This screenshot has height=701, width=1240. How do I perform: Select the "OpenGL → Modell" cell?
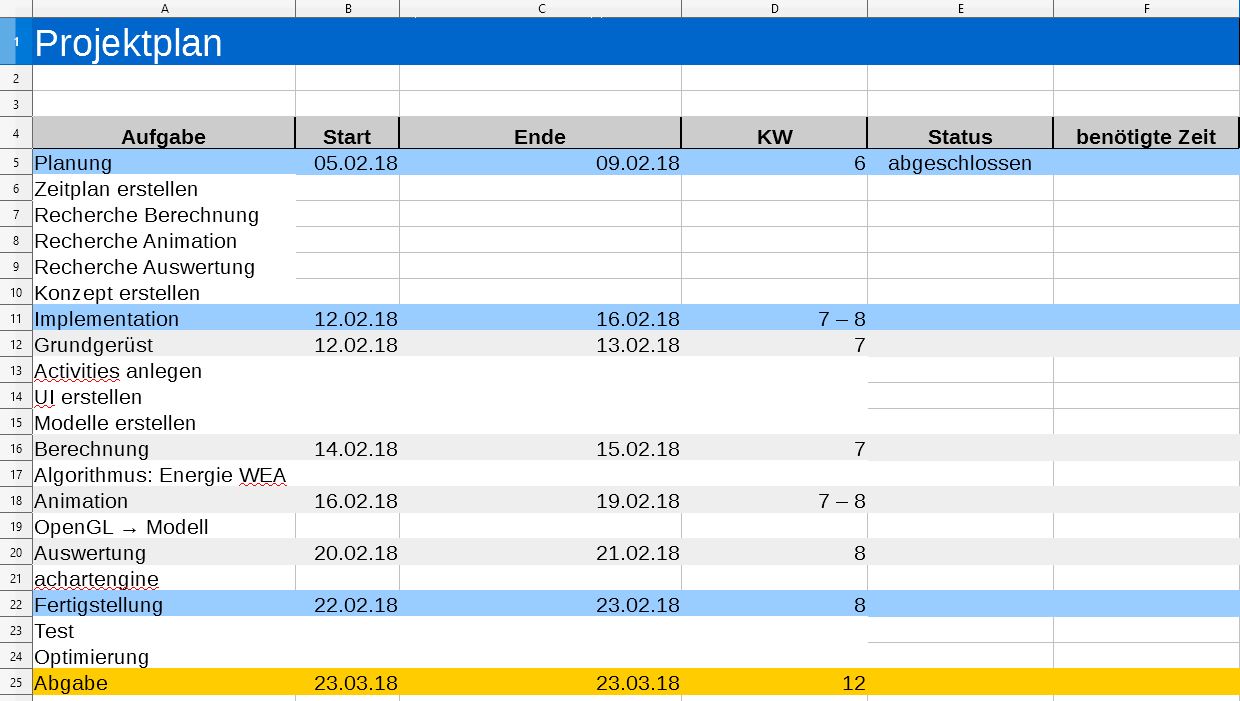pos(121,527)
